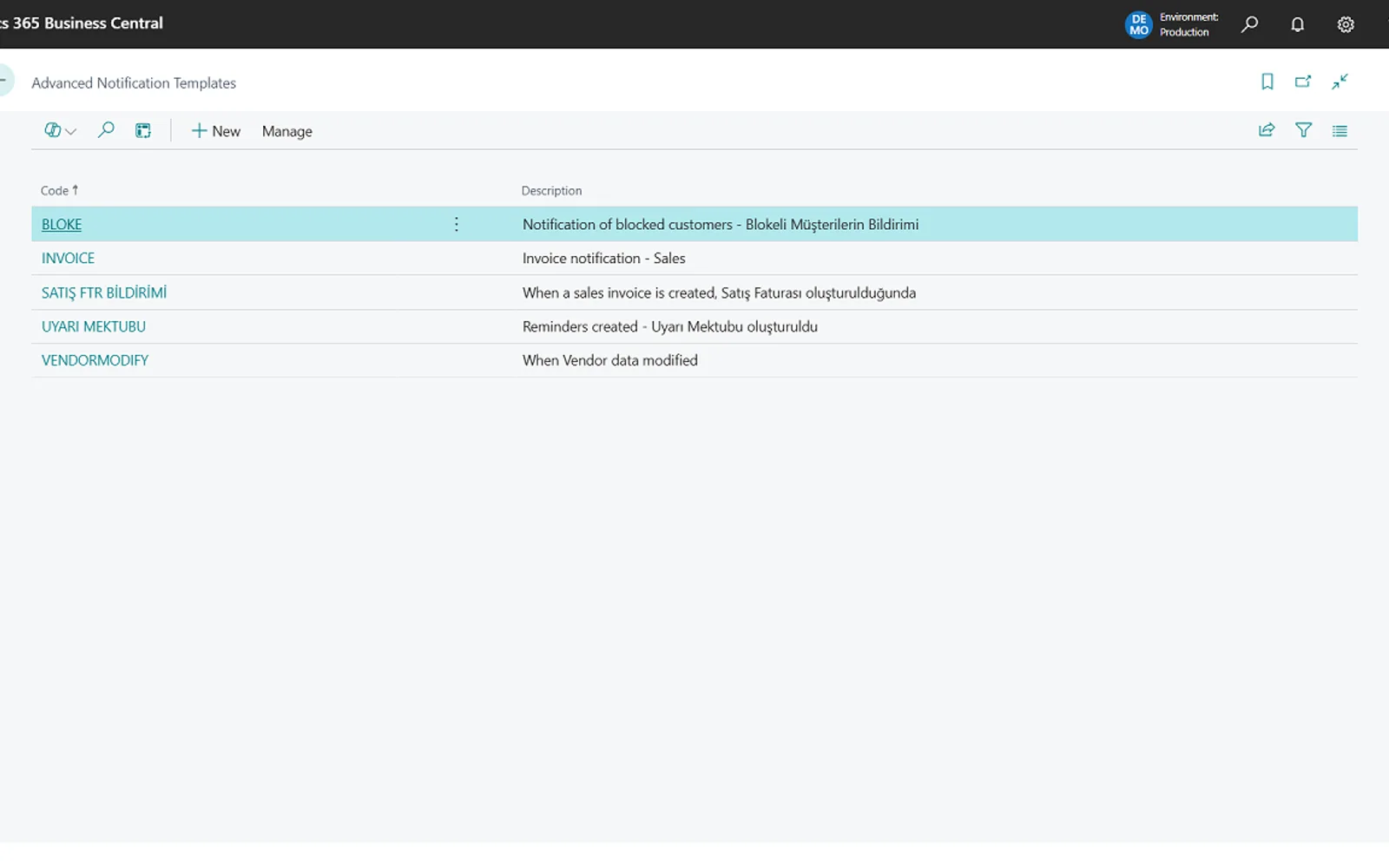Open the settings gear

1346,24
